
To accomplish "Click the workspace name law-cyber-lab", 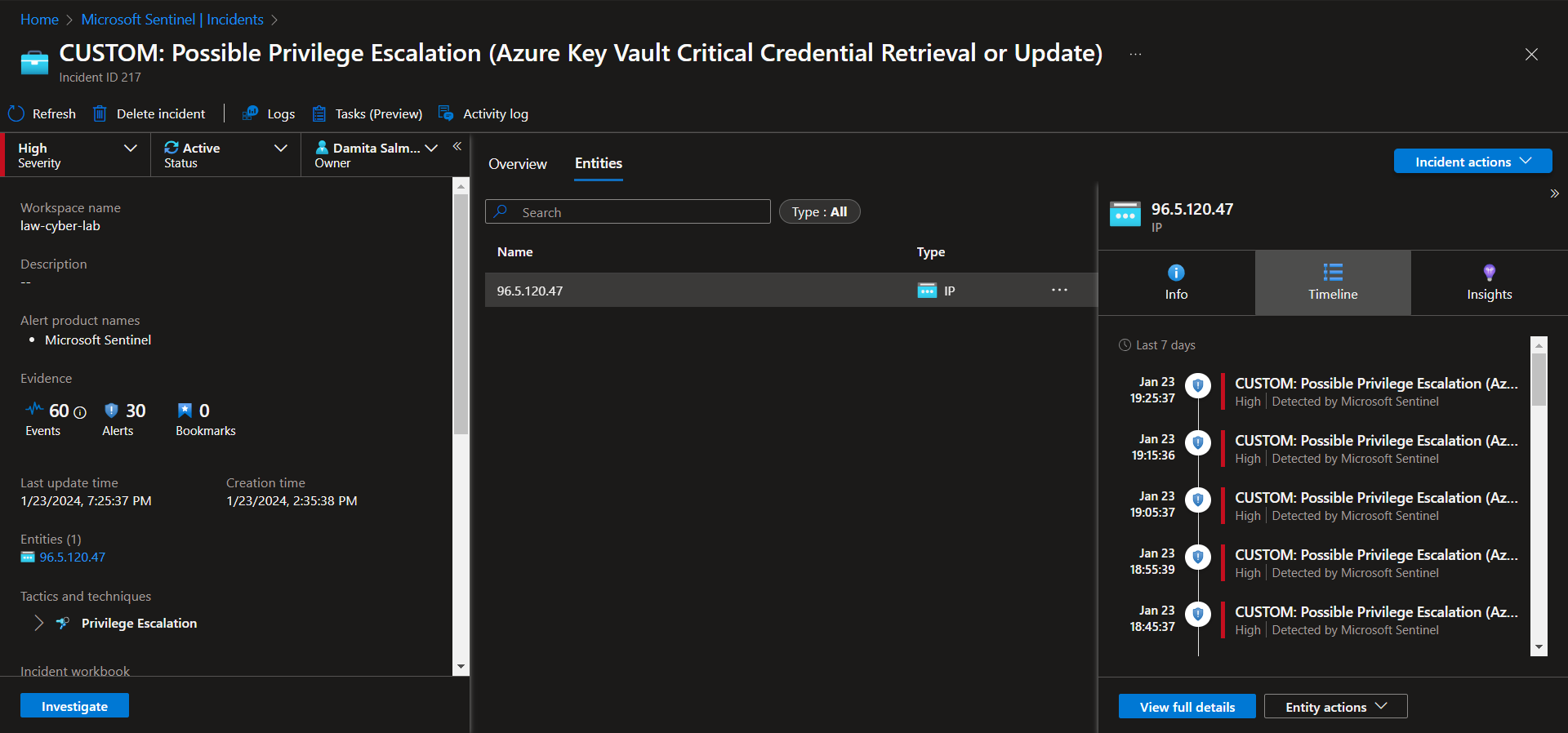I will pos(60,226).
